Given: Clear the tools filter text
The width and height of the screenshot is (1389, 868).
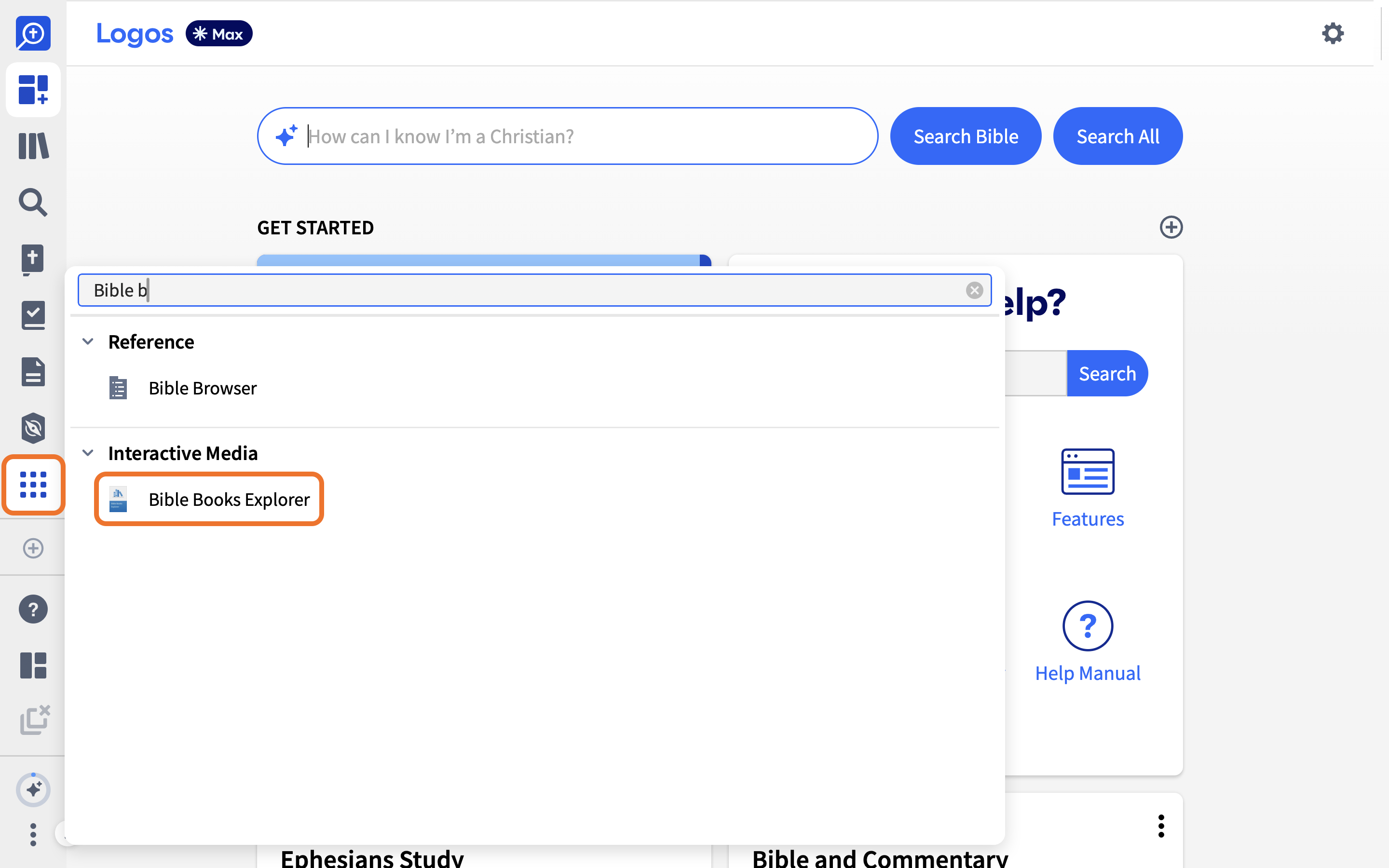Looking at the screenshot, I should (974, 290).
